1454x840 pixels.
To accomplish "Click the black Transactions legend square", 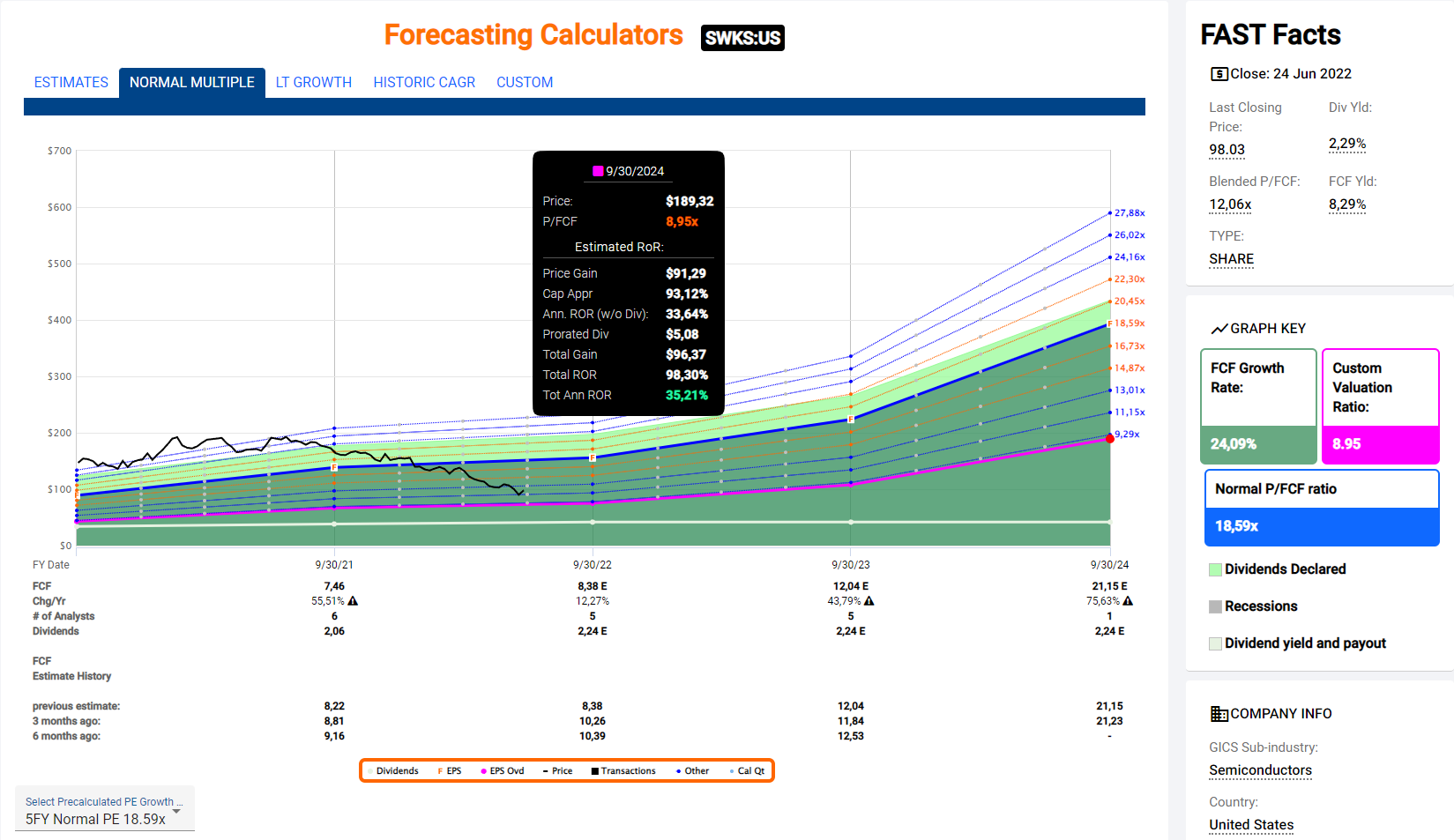I will [594, 771].
